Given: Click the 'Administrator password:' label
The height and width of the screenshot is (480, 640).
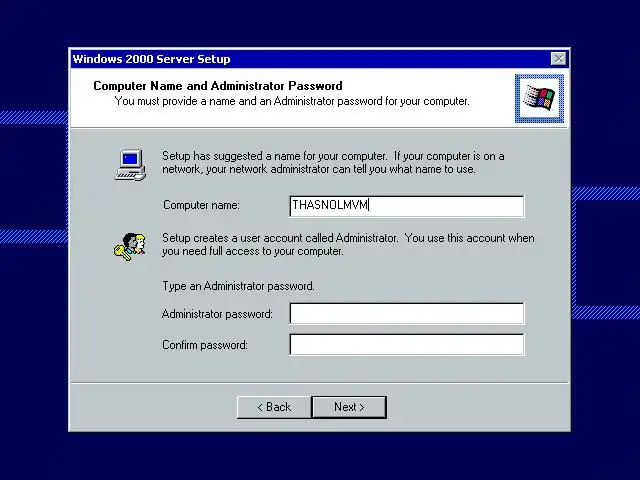Looking at the screenshot, I should point(217,314).
